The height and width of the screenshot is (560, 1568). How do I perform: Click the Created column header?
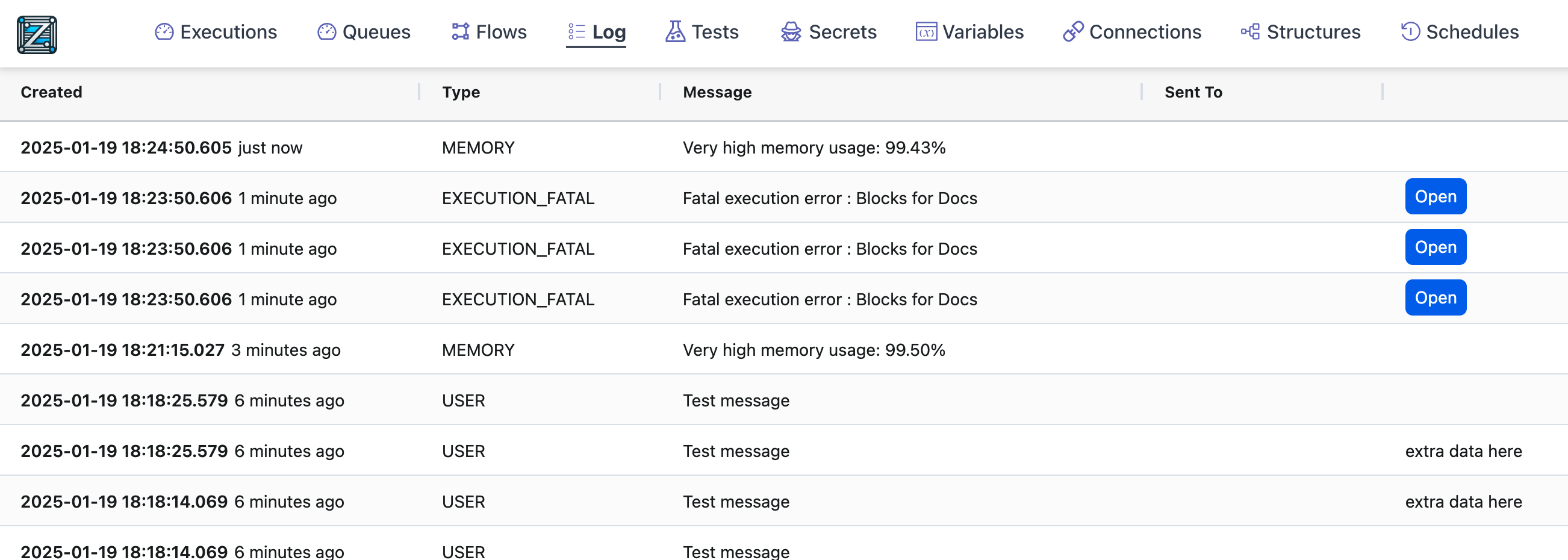coord(51,92)
